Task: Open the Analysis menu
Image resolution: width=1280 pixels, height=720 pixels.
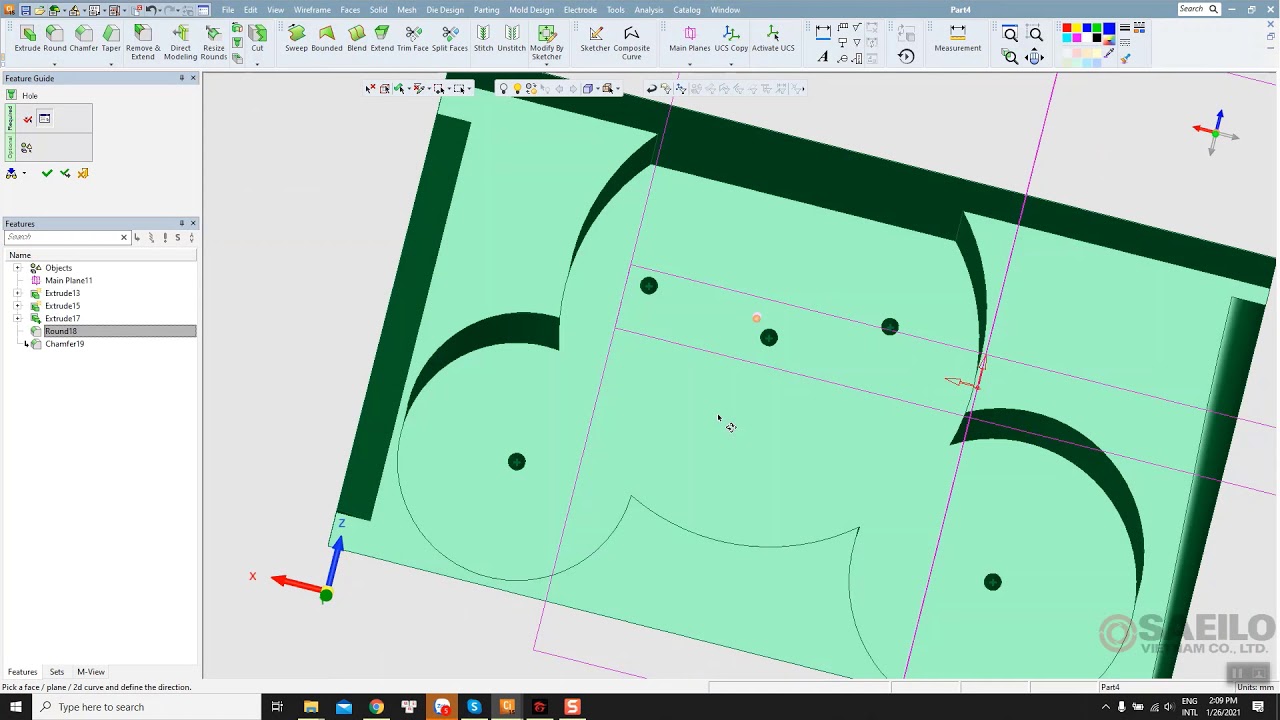Action: (x=649, y=10)
